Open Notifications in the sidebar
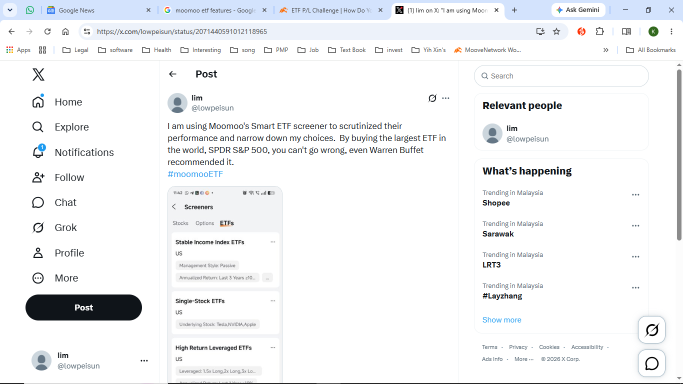This screenshot has width=683, height=384. (x=73, y=152)
